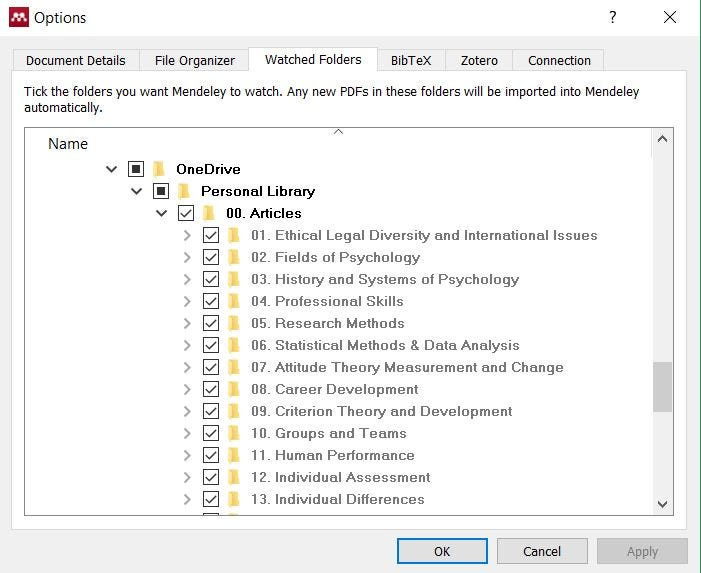Click the OneDrive folder icon
The height and width of the screenshot is (573, 701).
pos(159,169)
